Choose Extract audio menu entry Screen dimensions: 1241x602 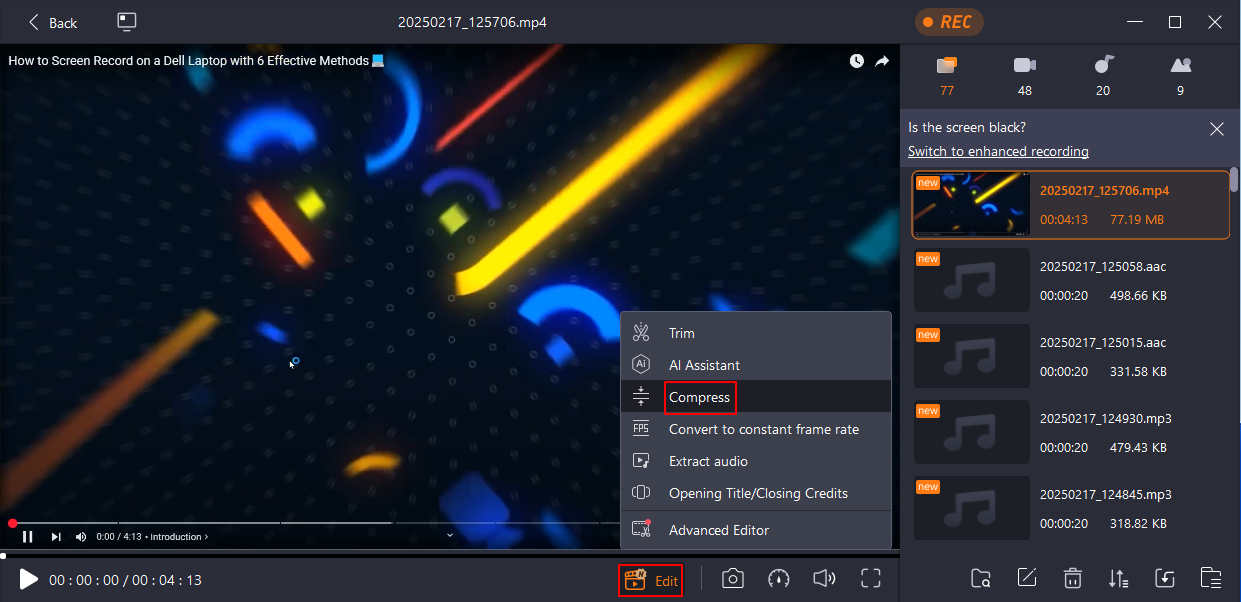click(756, 461)
